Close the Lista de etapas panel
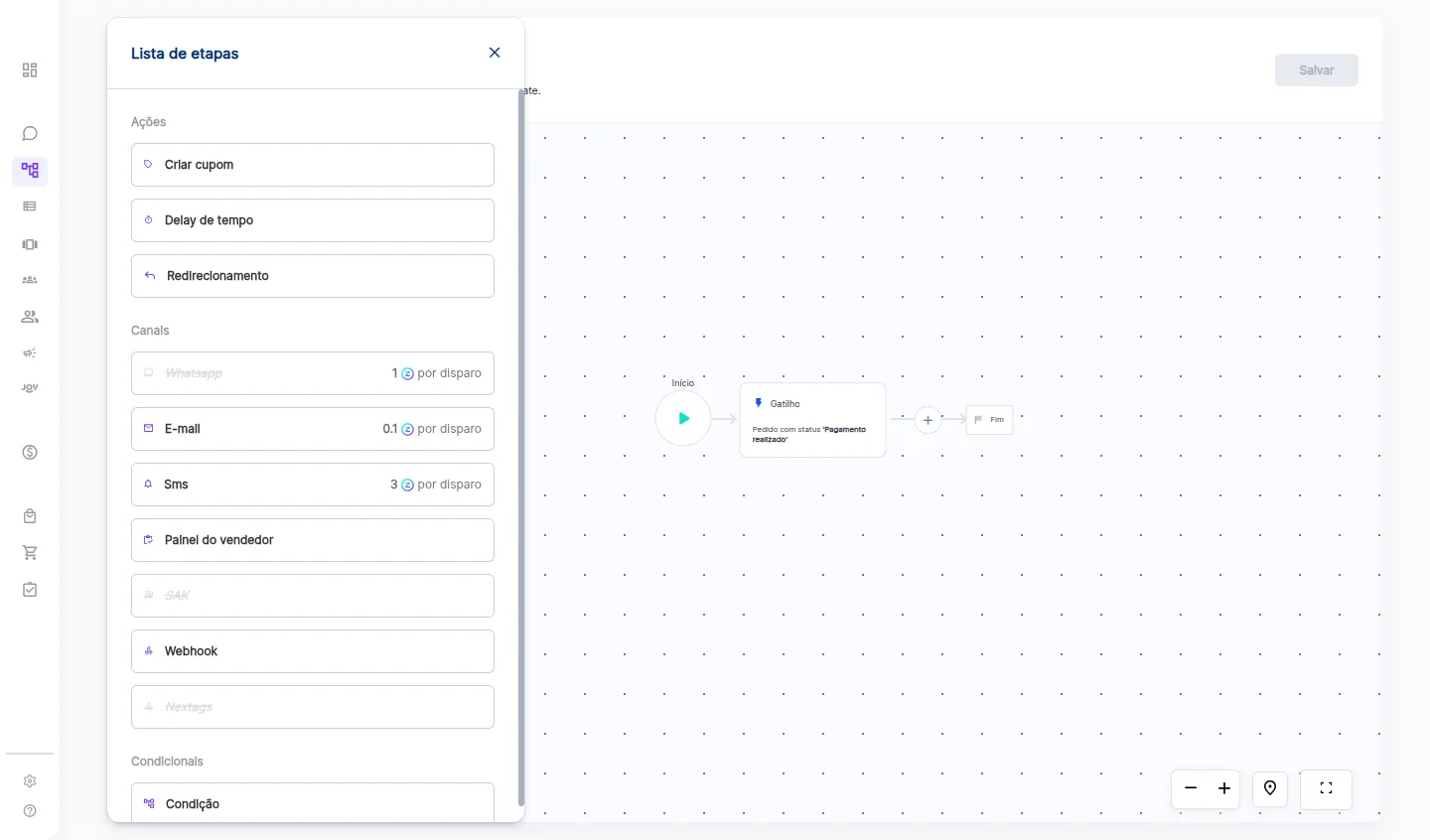 tap(495, 53)
